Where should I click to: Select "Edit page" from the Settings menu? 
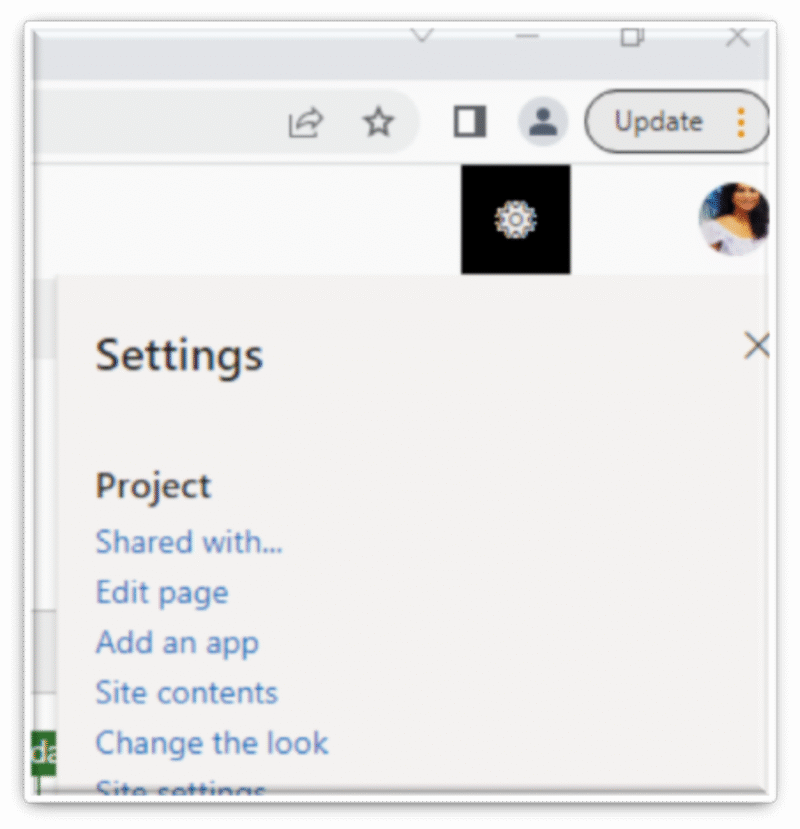[161, 592]
